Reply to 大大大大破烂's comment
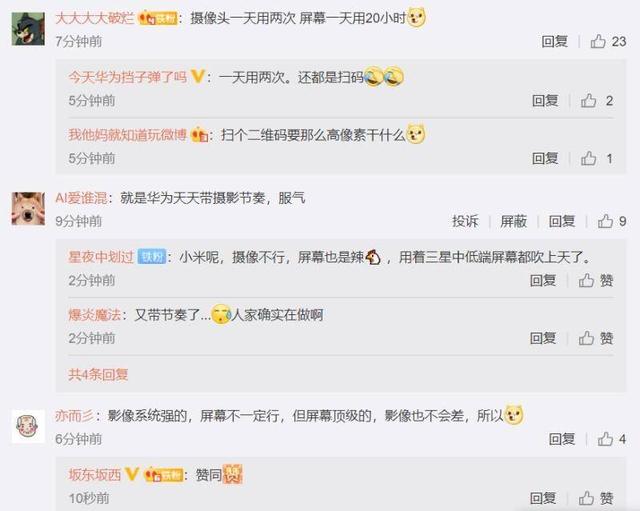640x511 pixels. [x=554, y=41]
